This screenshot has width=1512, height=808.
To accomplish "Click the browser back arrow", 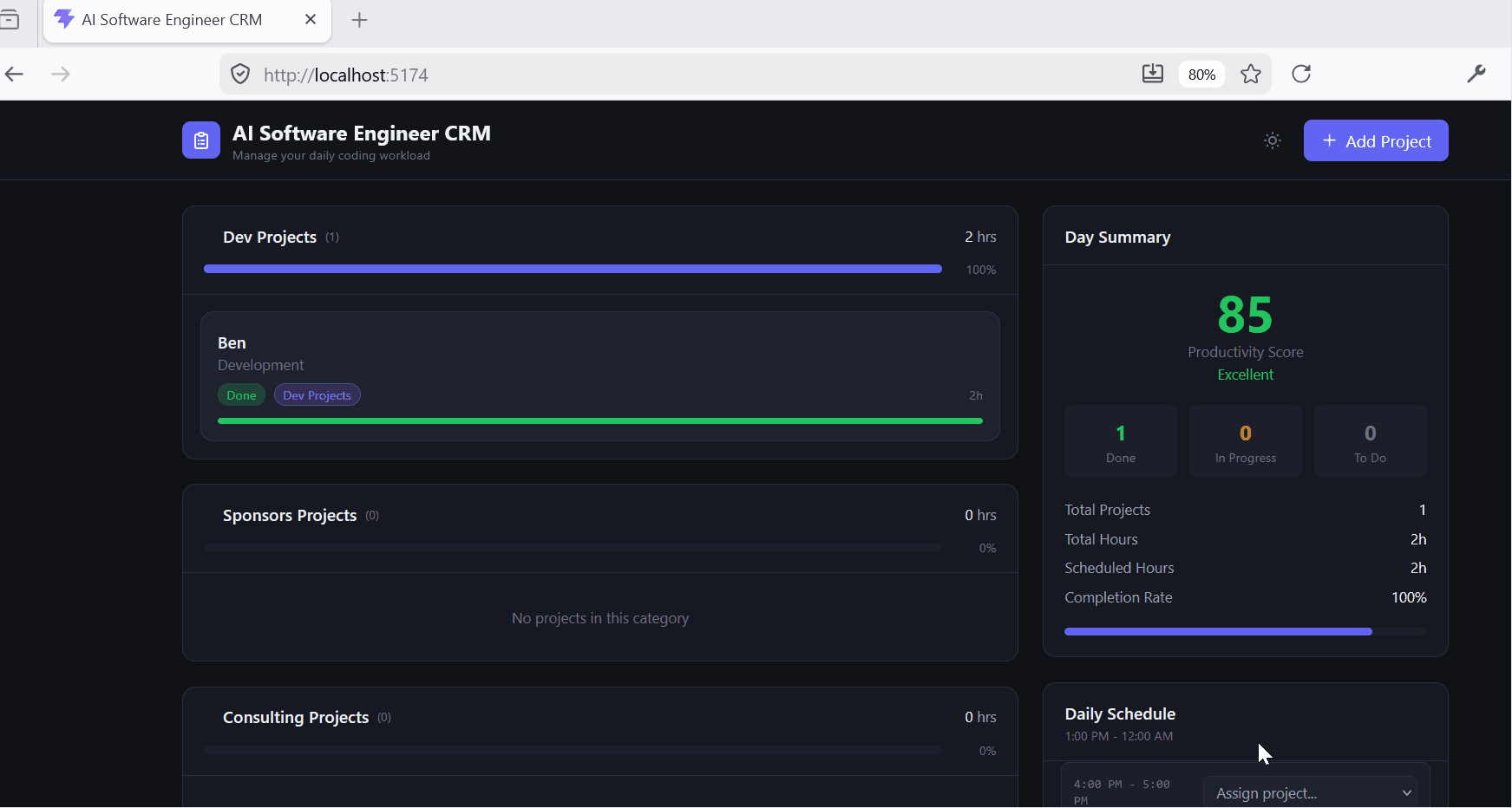I will point(15,75).
